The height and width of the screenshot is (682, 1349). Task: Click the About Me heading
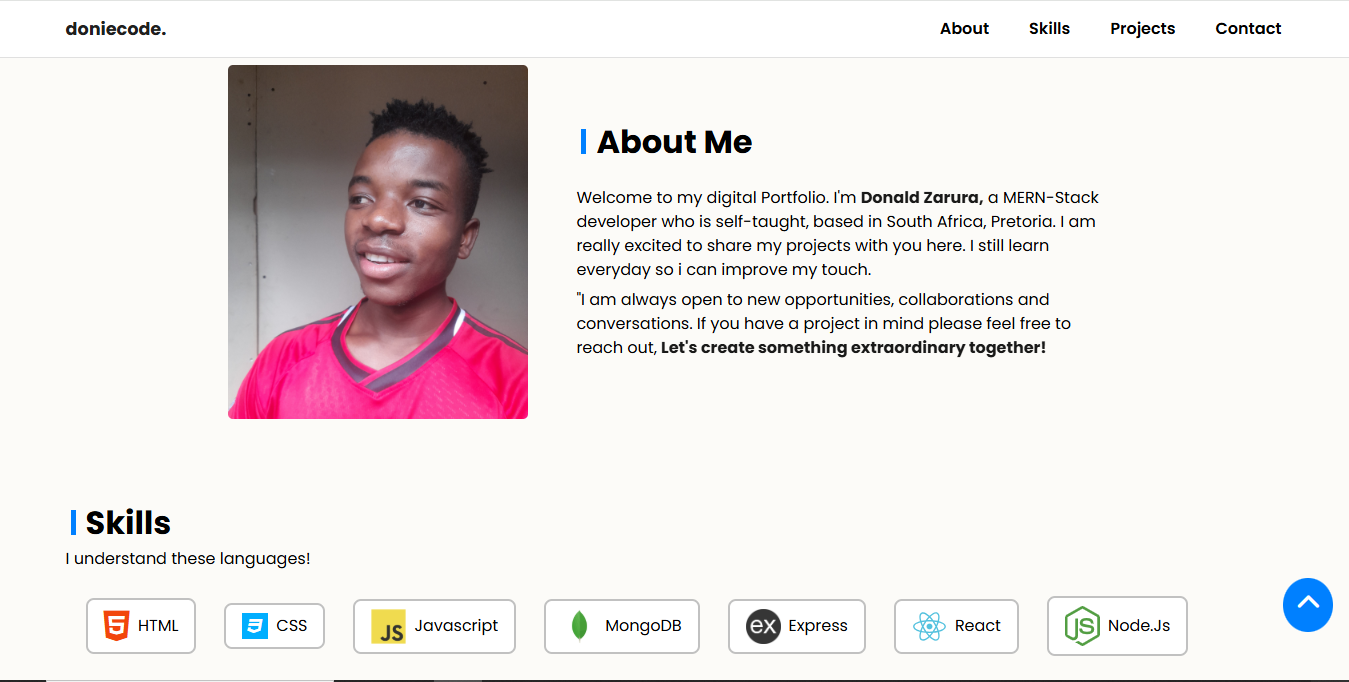click(674, 142)
